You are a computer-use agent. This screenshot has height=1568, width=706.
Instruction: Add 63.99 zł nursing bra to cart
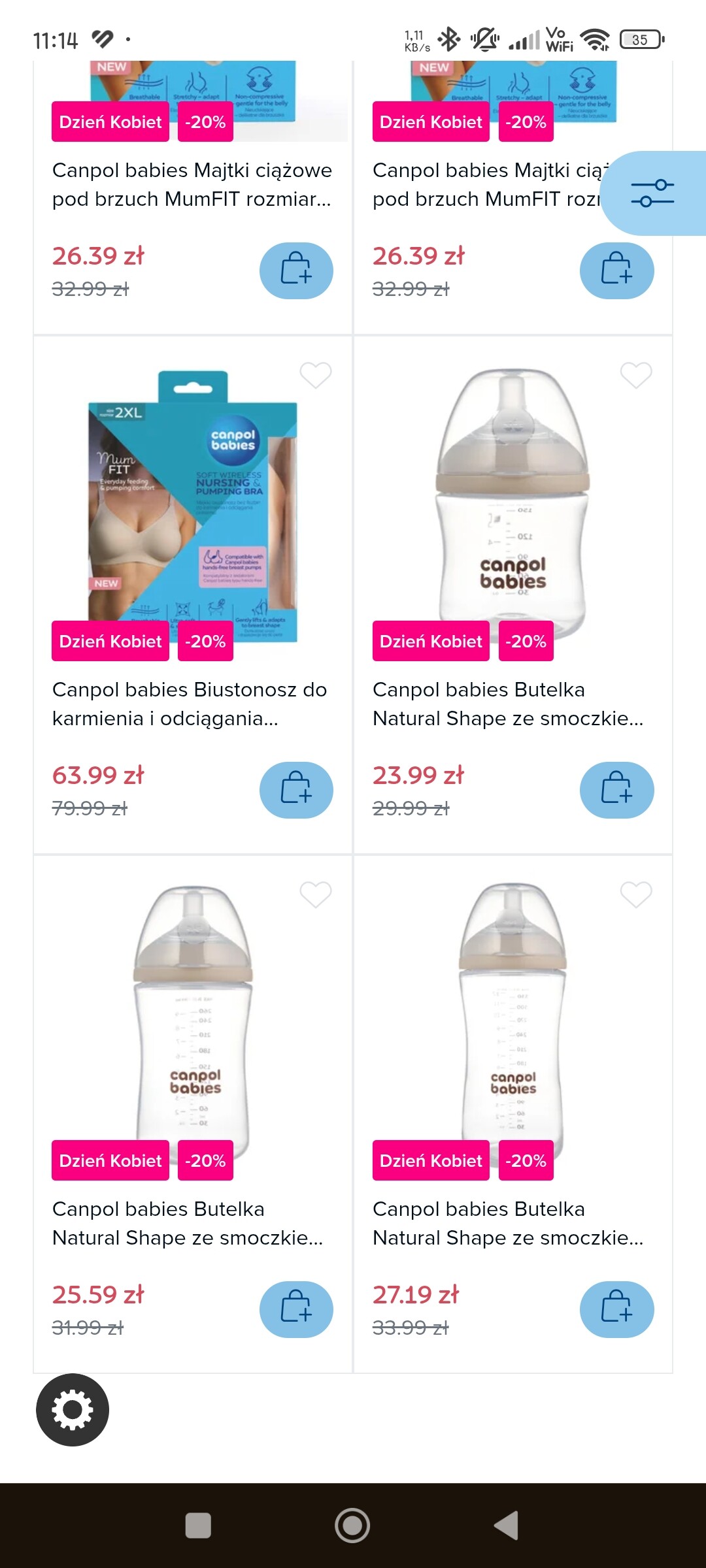click(296, 790)
